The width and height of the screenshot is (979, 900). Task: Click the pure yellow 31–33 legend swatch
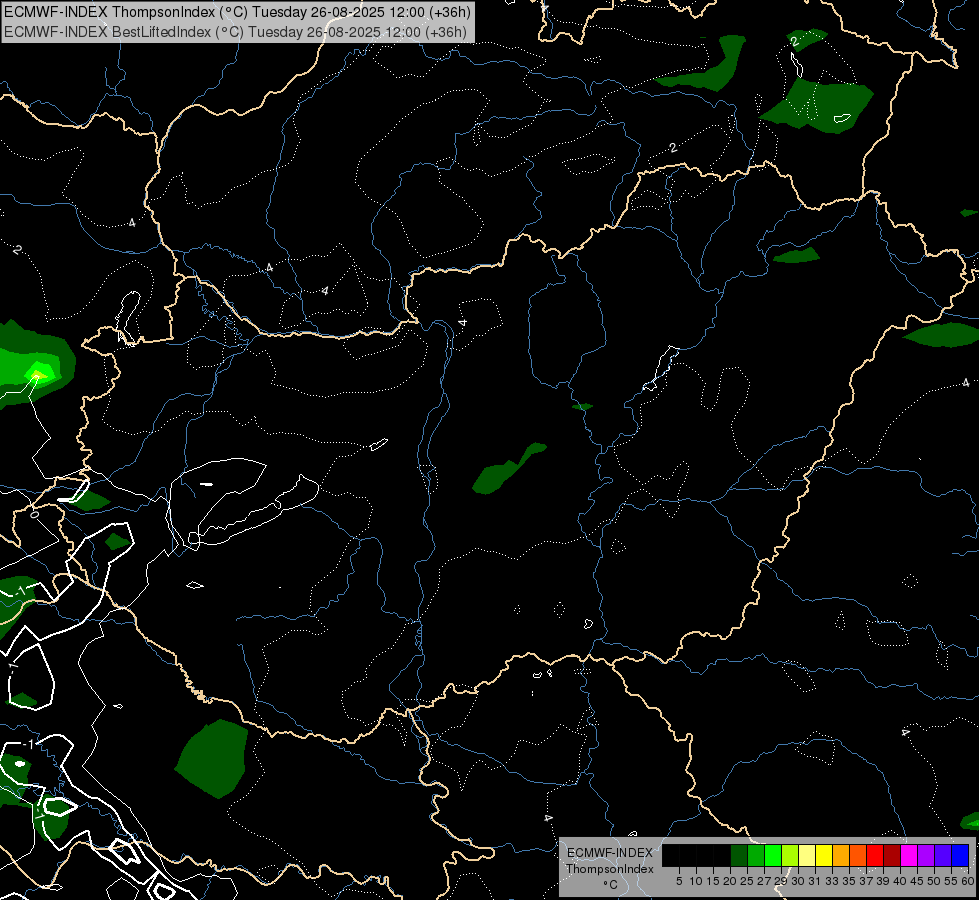[824, 855]
